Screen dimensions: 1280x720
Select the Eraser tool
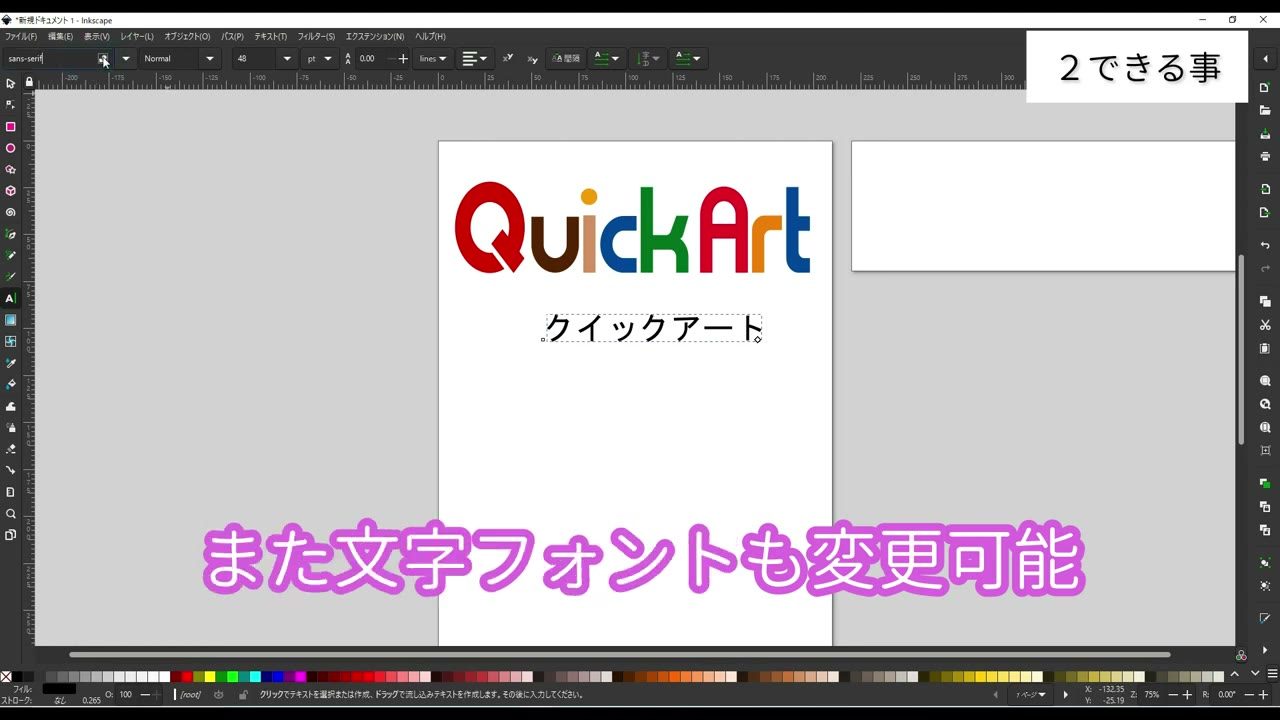(x=10, y=449)
